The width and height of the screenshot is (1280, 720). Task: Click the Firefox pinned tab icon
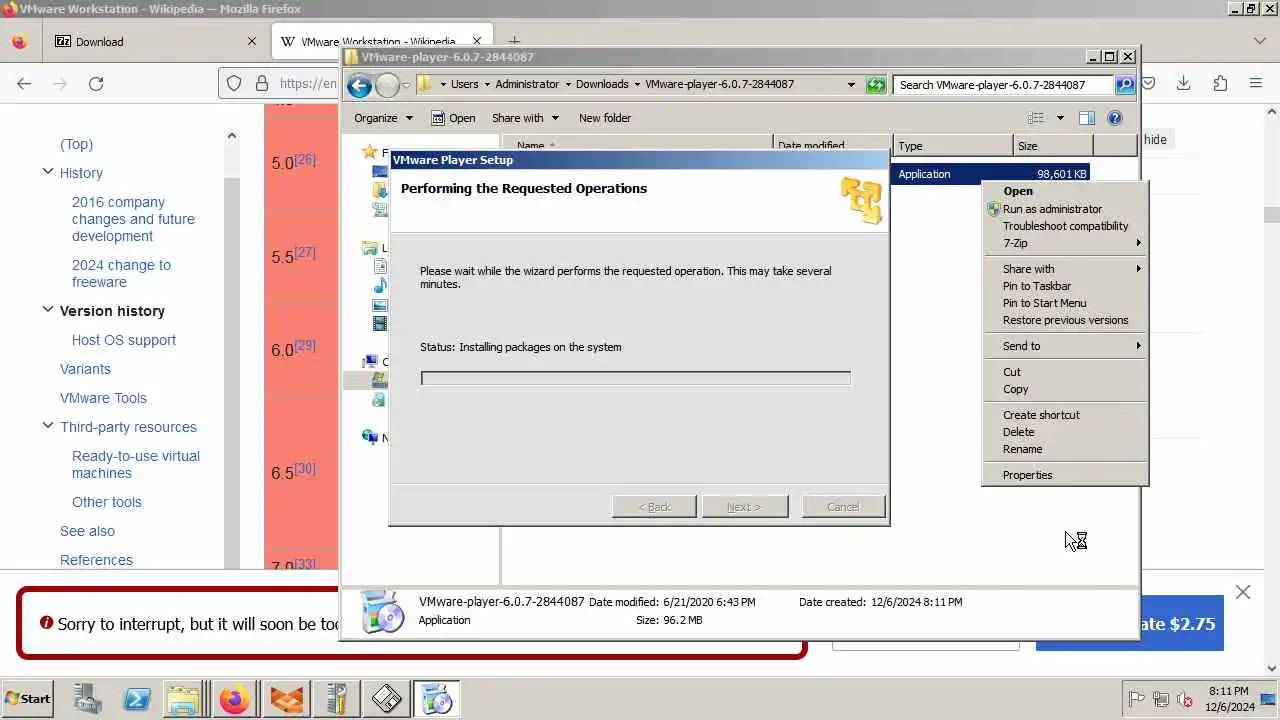coord(19,42)
